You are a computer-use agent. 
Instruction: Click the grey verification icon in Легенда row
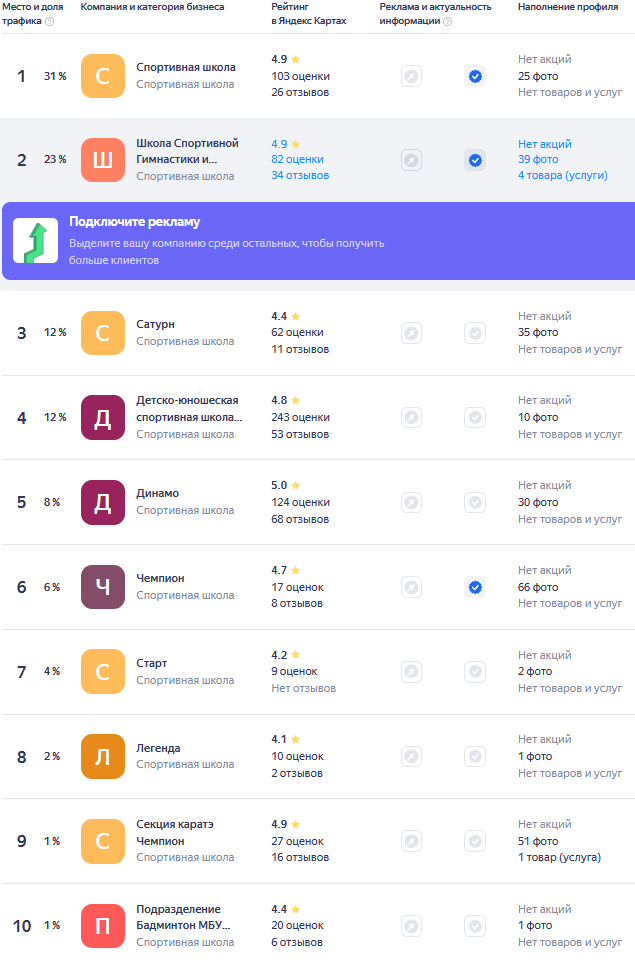click(475, 756)
